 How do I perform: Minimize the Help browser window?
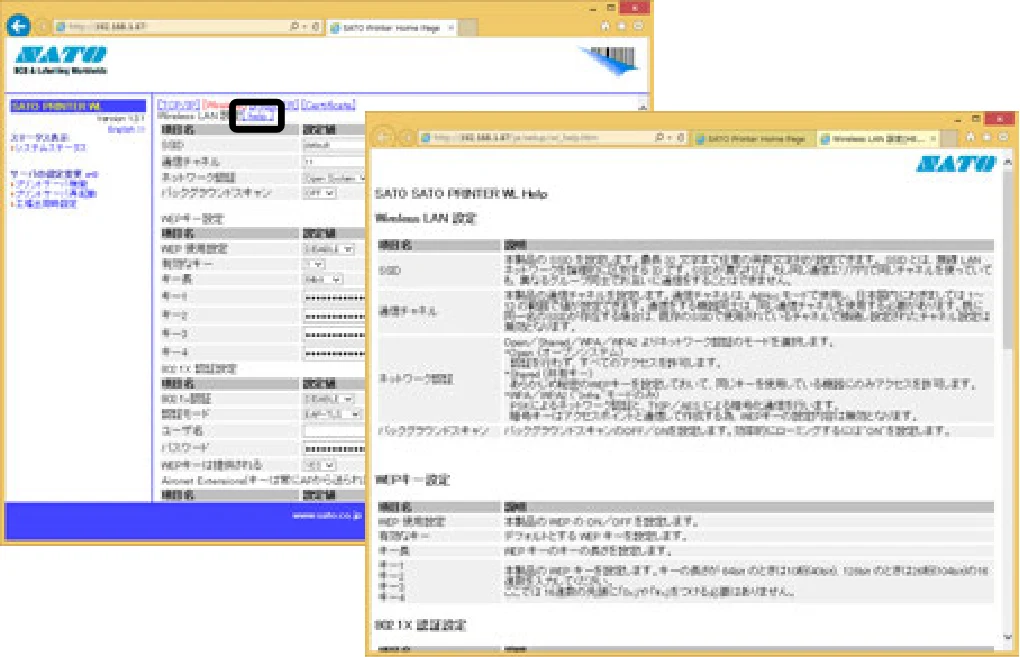click(x=958, y=120)
